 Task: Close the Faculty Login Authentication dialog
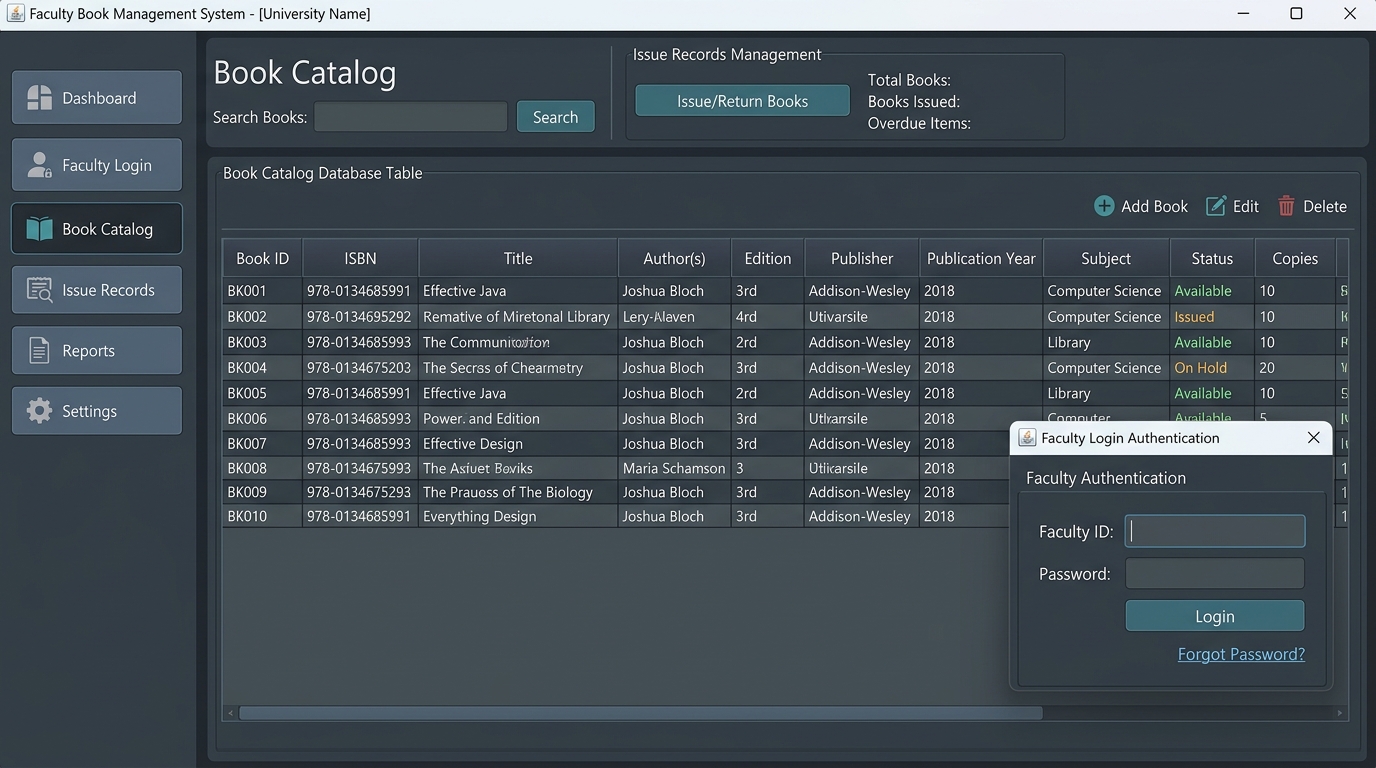click(1314, 438)
